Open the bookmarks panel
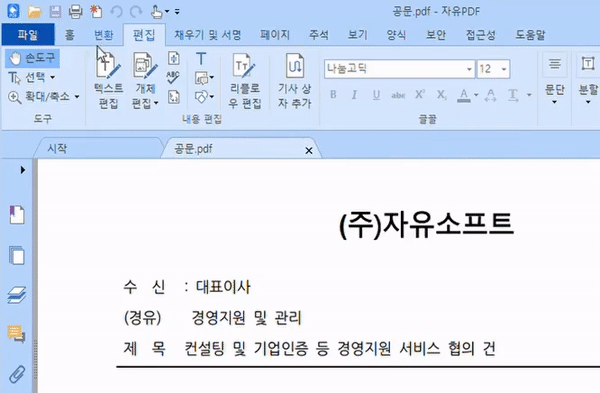The height and width of the screenshot is (393, 600). pyautogui.click(x=17, y=214)
